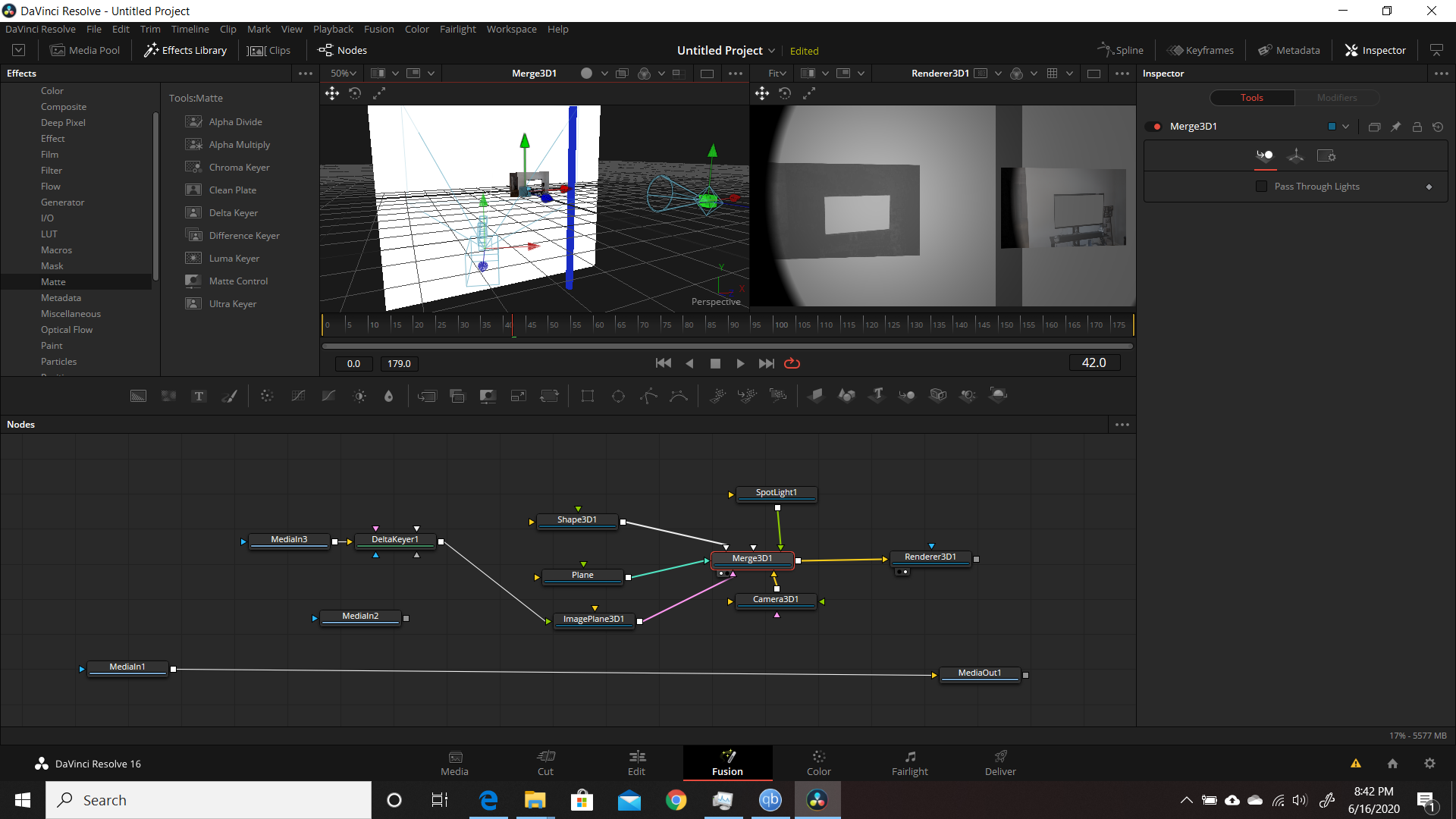The image size is (1456, 819).
Task: Add a BSpline mask from the toolbar
Action: pyautogui.click(x=679, y=396)
